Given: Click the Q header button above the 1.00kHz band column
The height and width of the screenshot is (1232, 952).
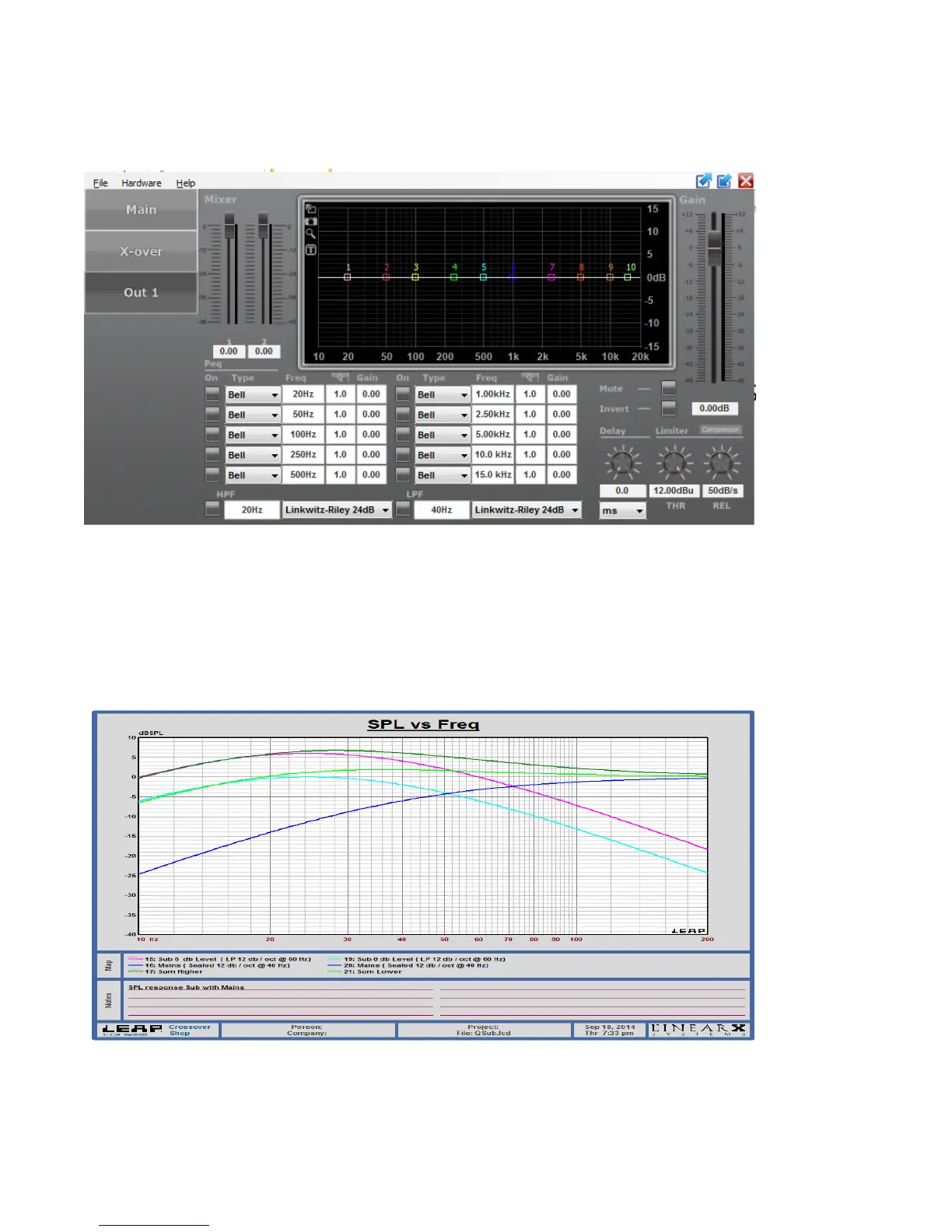Looking at the screenshot, I should pos(530,377).
